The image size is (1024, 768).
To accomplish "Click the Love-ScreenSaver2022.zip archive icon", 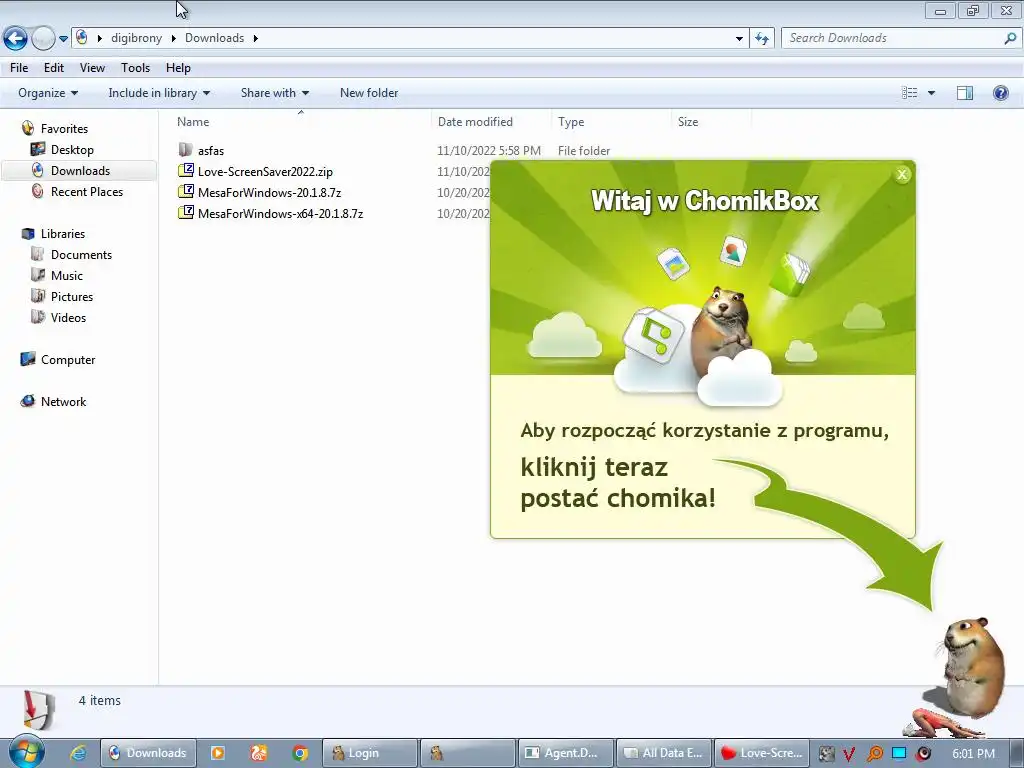I will point(185,170).
